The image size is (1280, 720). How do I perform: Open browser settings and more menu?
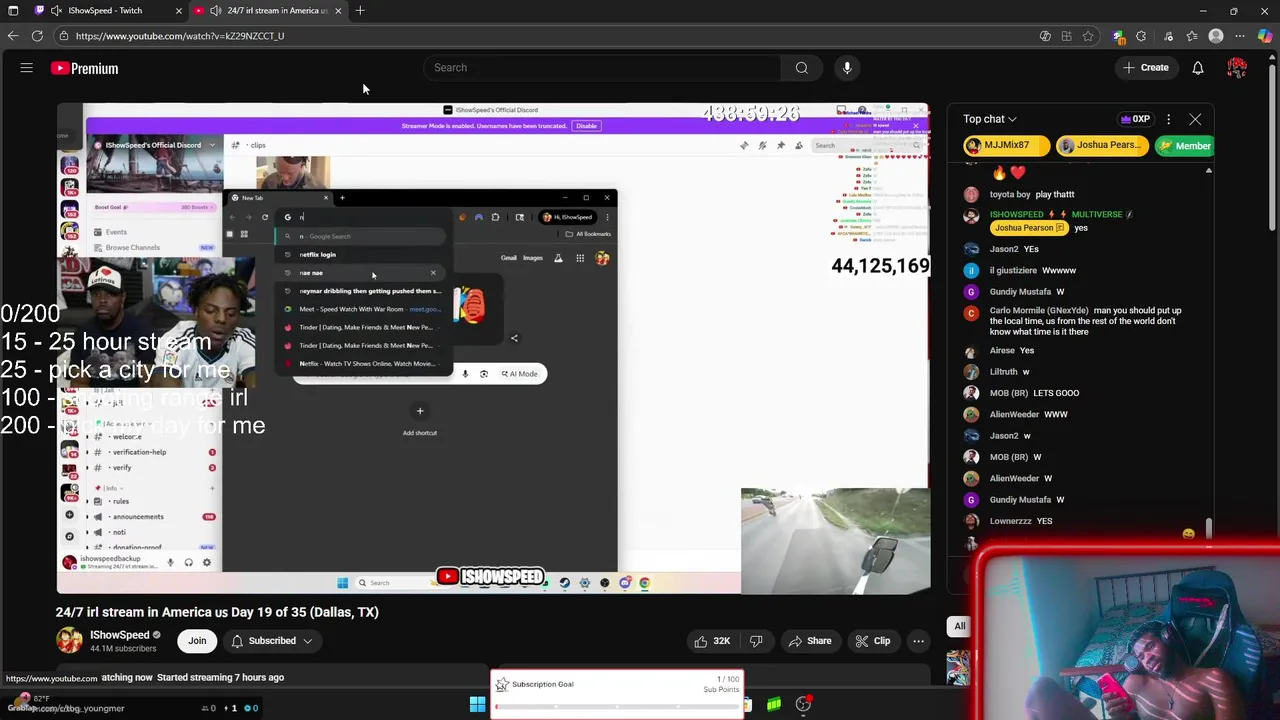1241,36
